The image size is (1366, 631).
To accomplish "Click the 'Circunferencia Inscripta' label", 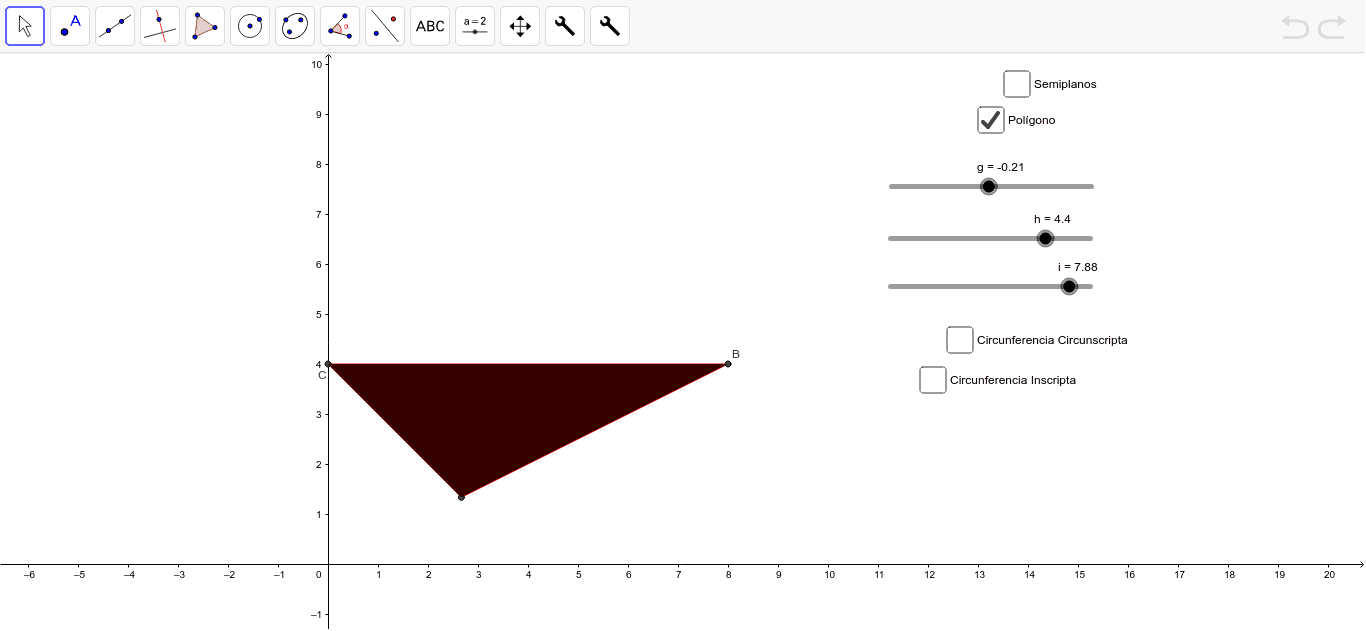I will click(1013, 380).
